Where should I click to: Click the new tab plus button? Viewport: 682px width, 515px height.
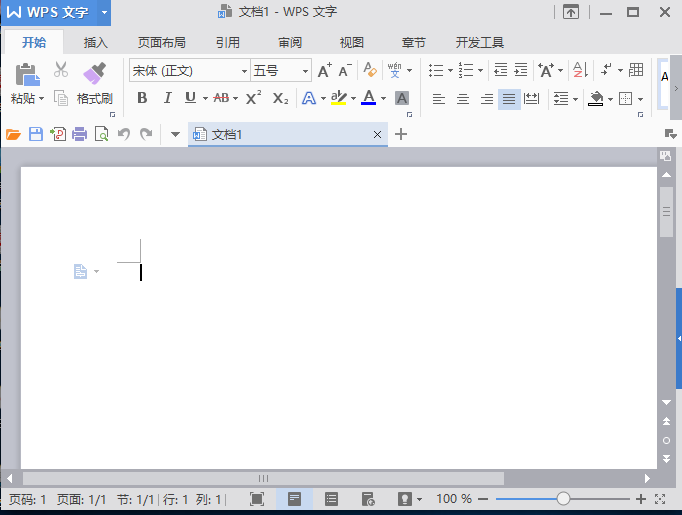pyautogui.click(x=401, y=134)
